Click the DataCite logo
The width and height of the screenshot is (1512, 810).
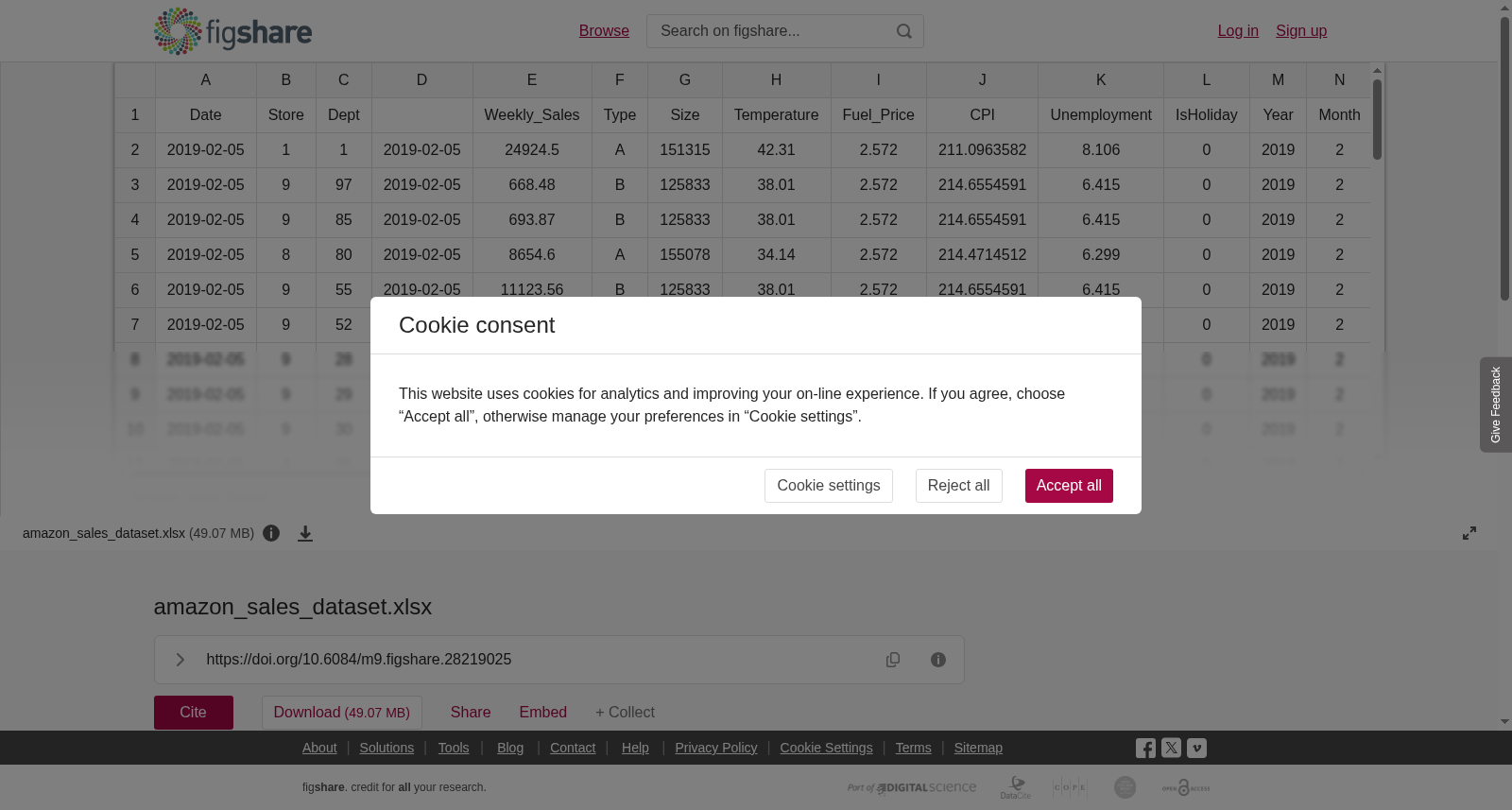click(1016, 787)
